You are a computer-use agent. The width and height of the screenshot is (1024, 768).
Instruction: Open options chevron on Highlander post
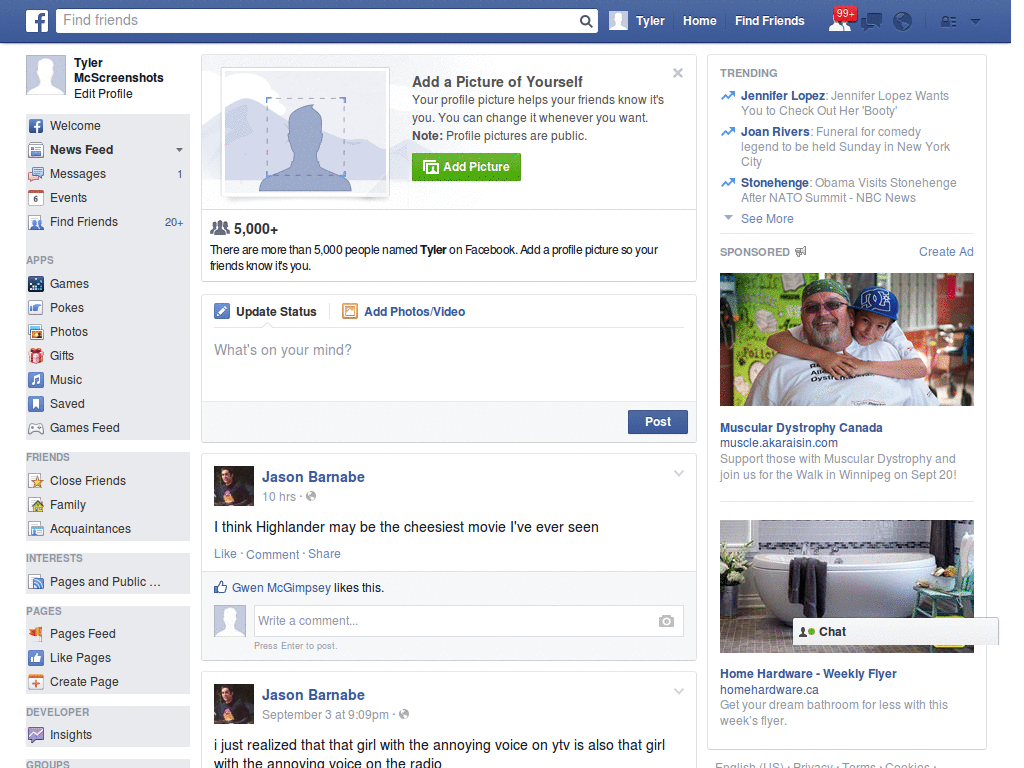pyautogui.click(x=679, y=473)
